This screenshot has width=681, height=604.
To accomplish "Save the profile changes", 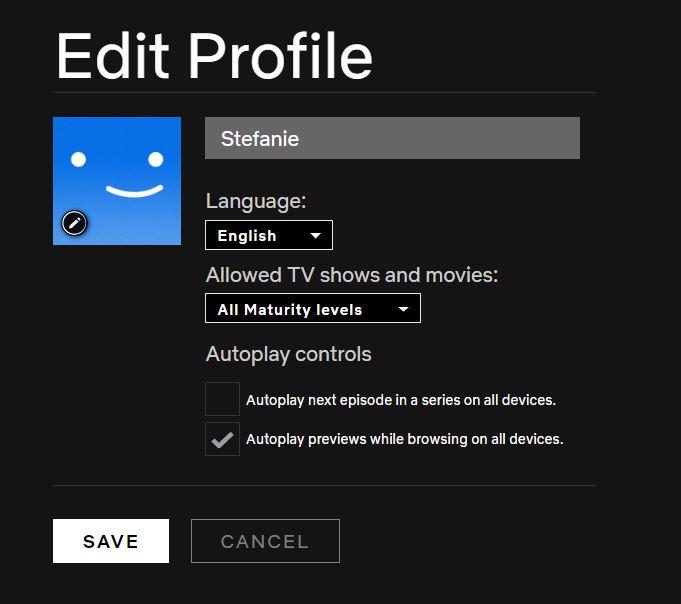I will coord(111,541).
